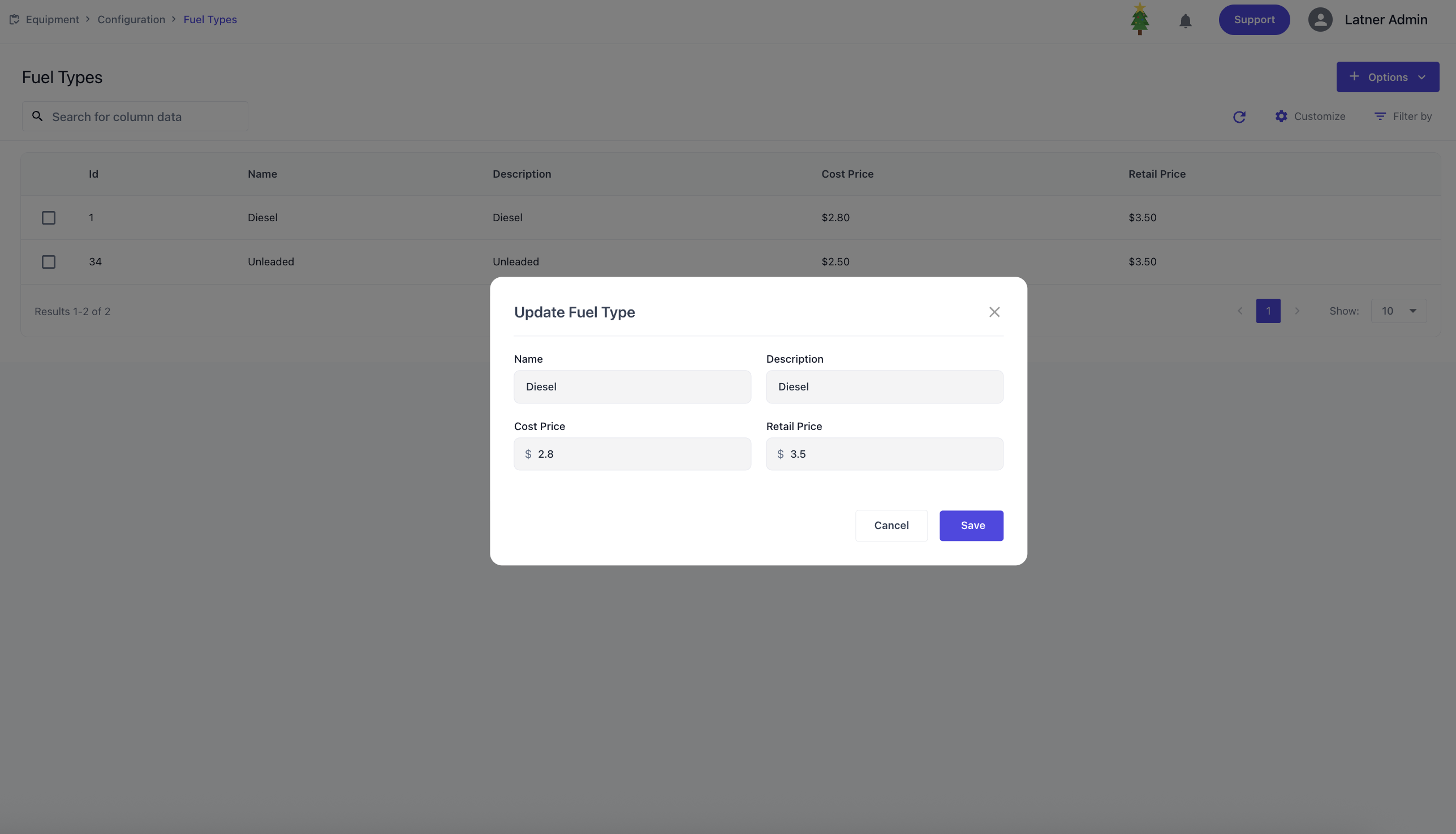Click the notification bell icon
The width and height of the screenshot is (1456, 834).
point(1185,21)
